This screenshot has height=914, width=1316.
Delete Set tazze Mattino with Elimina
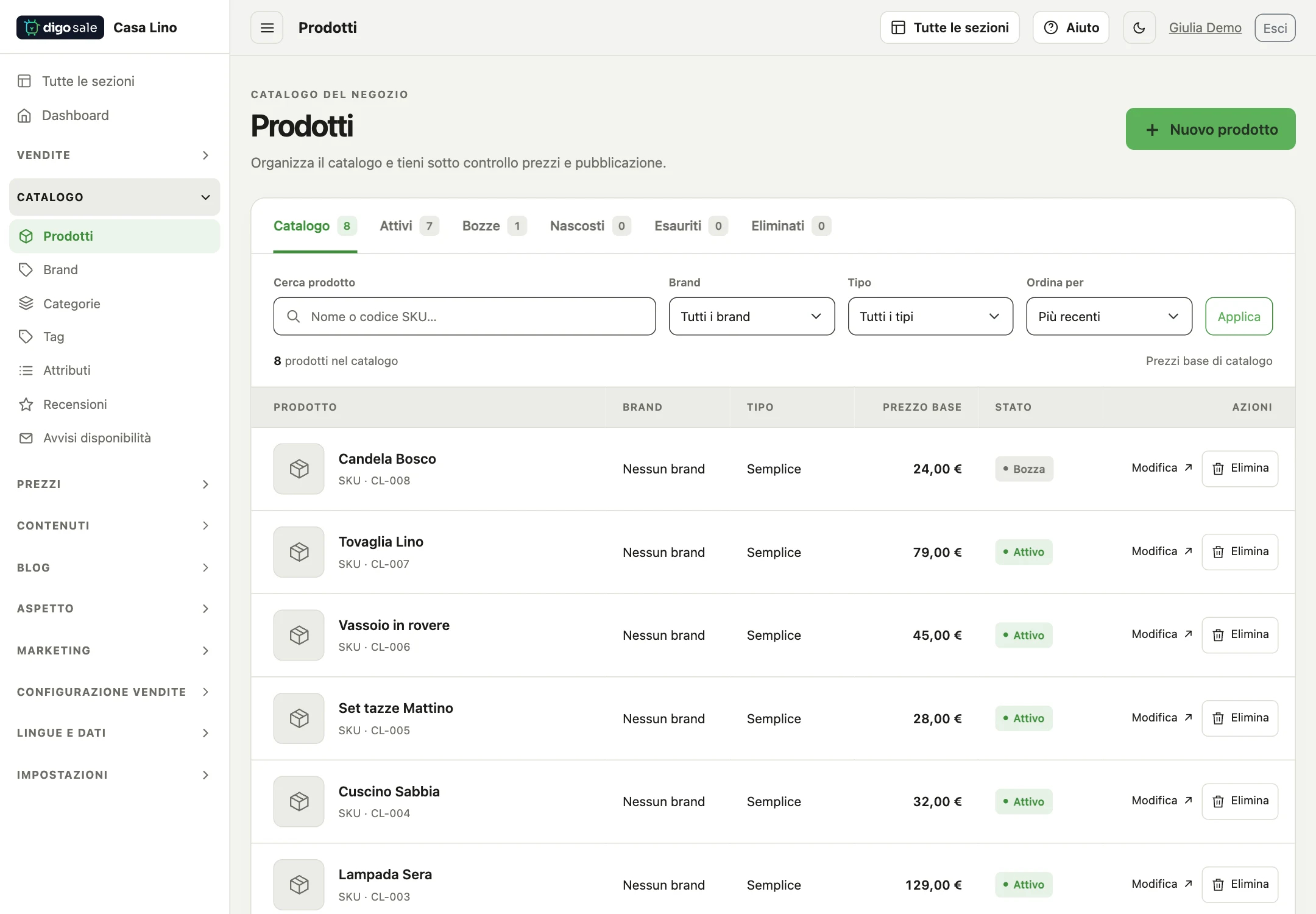1240,718
